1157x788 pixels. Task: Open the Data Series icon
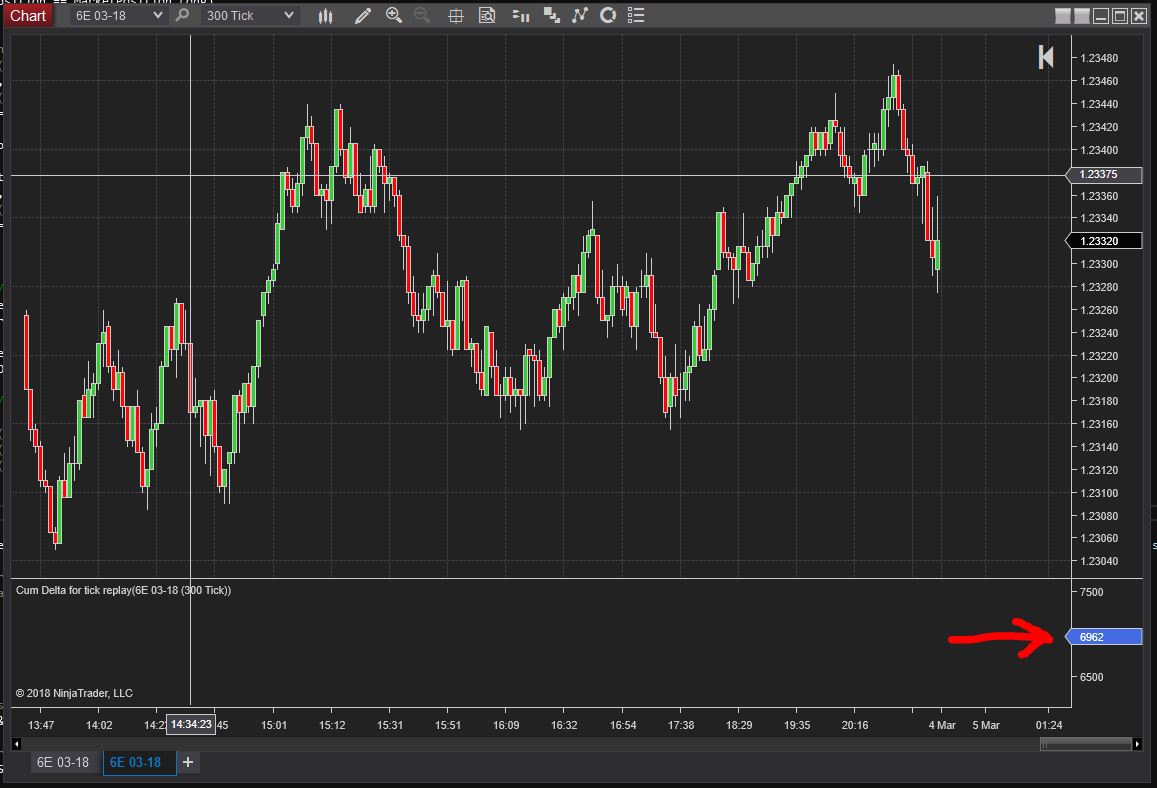point(551,15)
